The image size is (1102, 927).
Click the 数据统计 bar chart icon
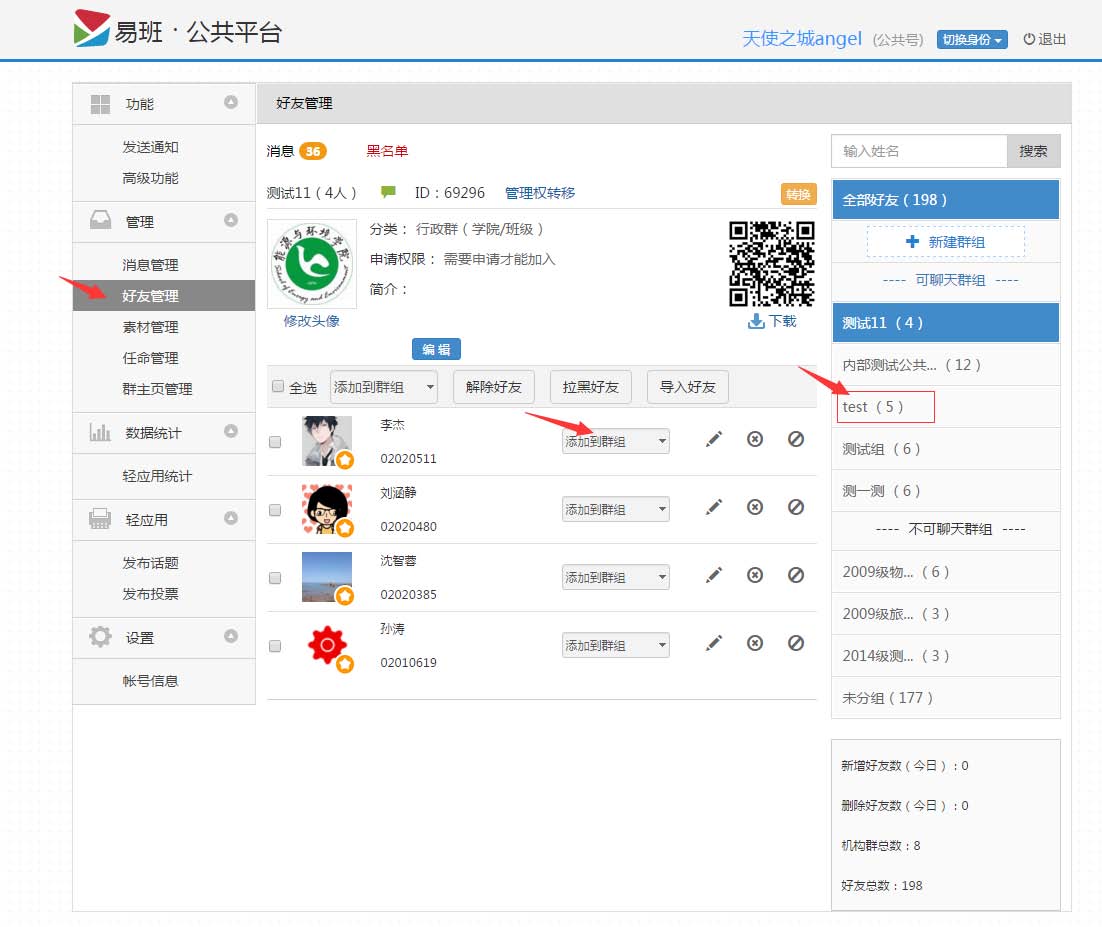[x=100, y=432]
